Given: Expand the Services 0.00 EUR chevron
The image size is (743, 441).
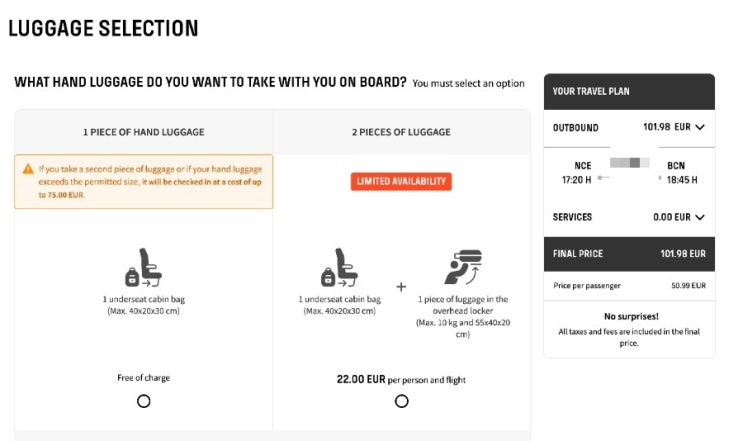Looking at the screenshot, I should [699, 217].
